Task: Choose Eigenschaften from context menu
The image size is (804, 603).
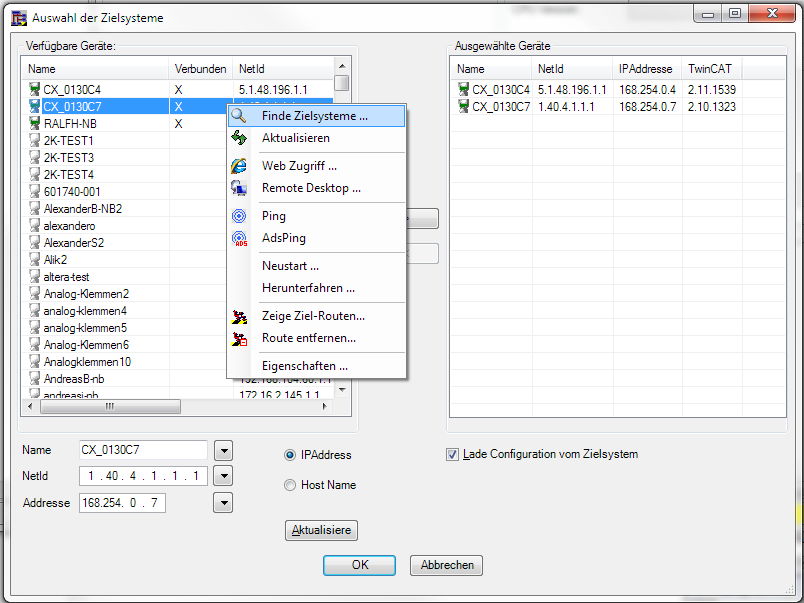Action: coord(316,366)
